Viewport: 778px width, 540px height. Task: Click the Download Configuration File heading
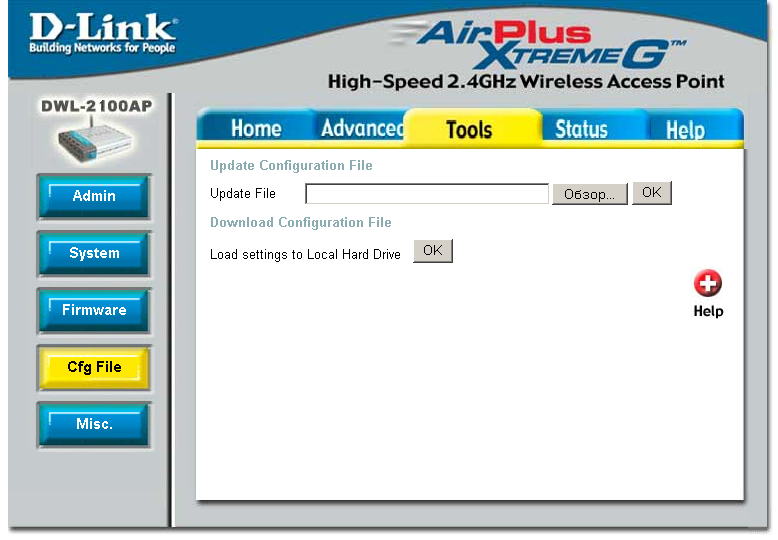click(x=301, y=222)
